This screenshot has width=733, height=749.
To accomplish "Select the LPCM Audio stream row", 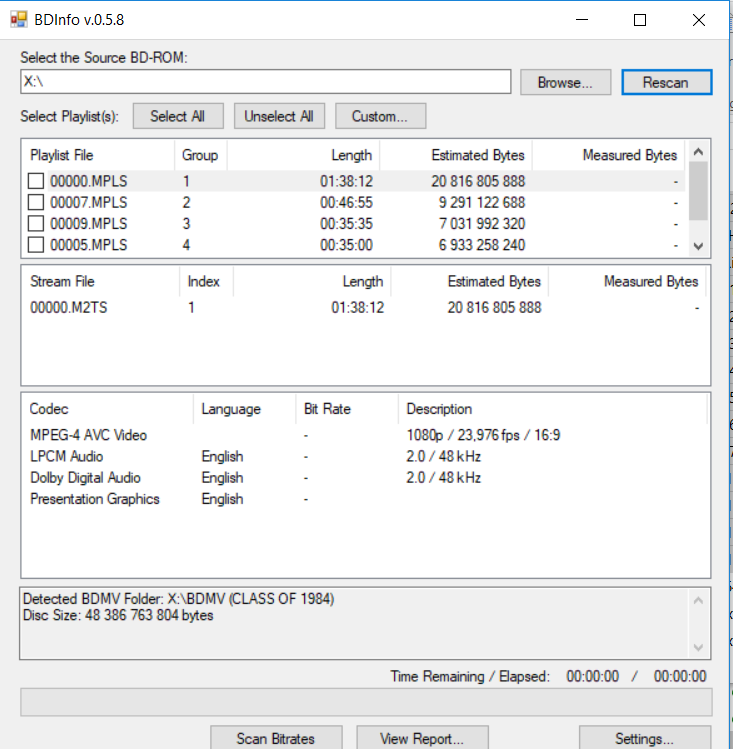I will tap(365, 456).
